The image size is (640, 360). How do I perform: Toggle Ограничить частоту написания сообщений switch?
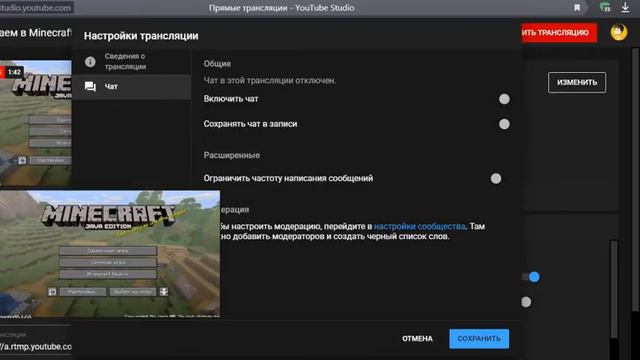coord(496,178)
